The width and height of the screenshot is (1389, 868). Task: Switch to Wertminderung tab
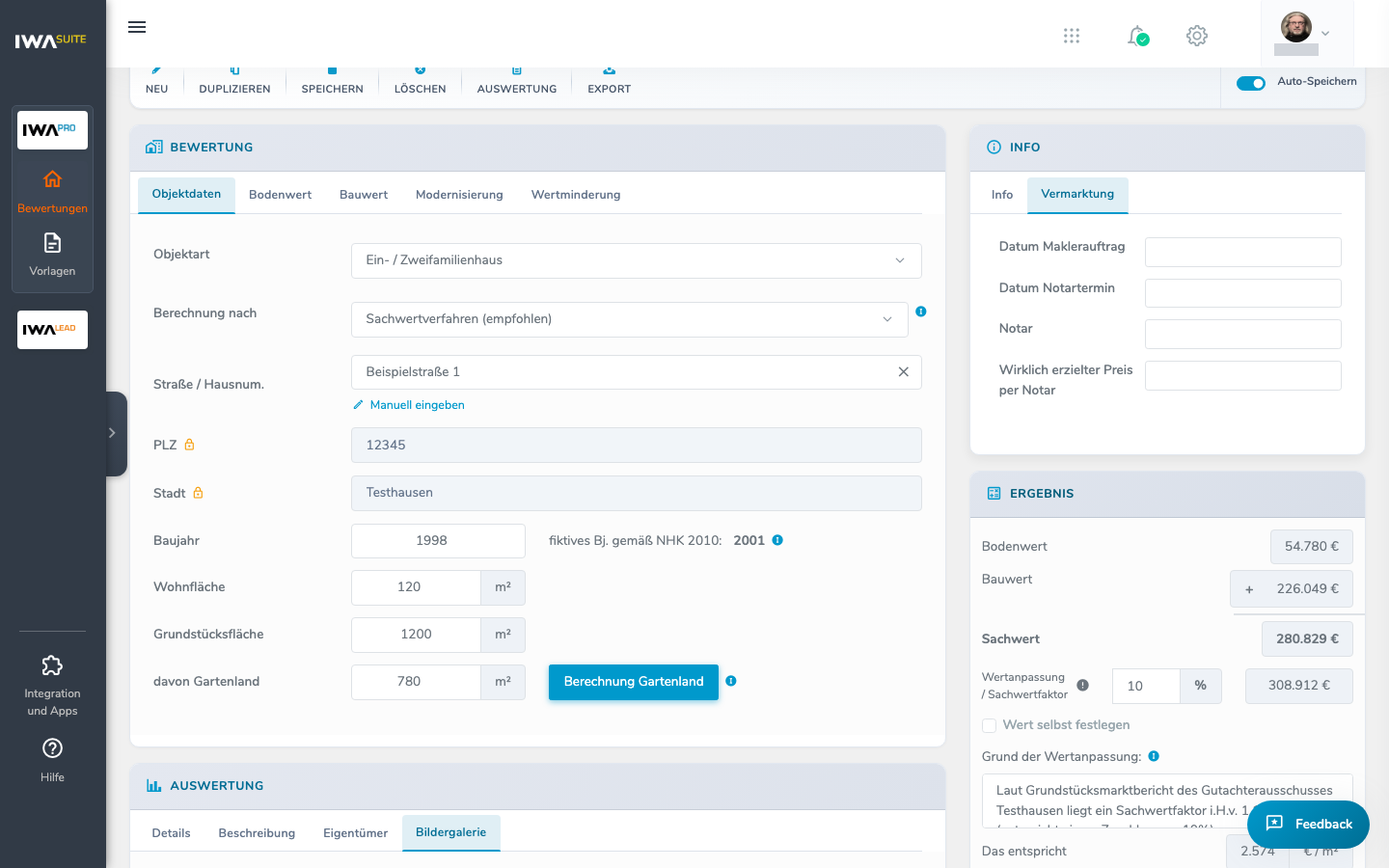tap(576, 195)
